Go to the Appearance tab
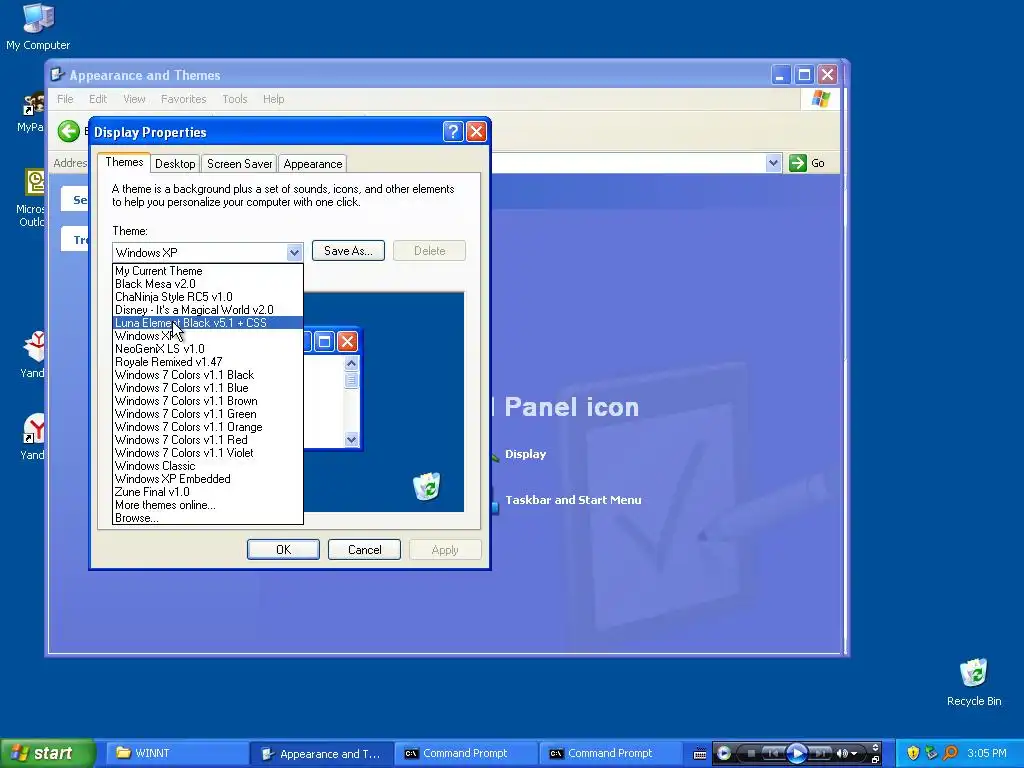Viewport: 1024px width, 768px height. [313, 164]
